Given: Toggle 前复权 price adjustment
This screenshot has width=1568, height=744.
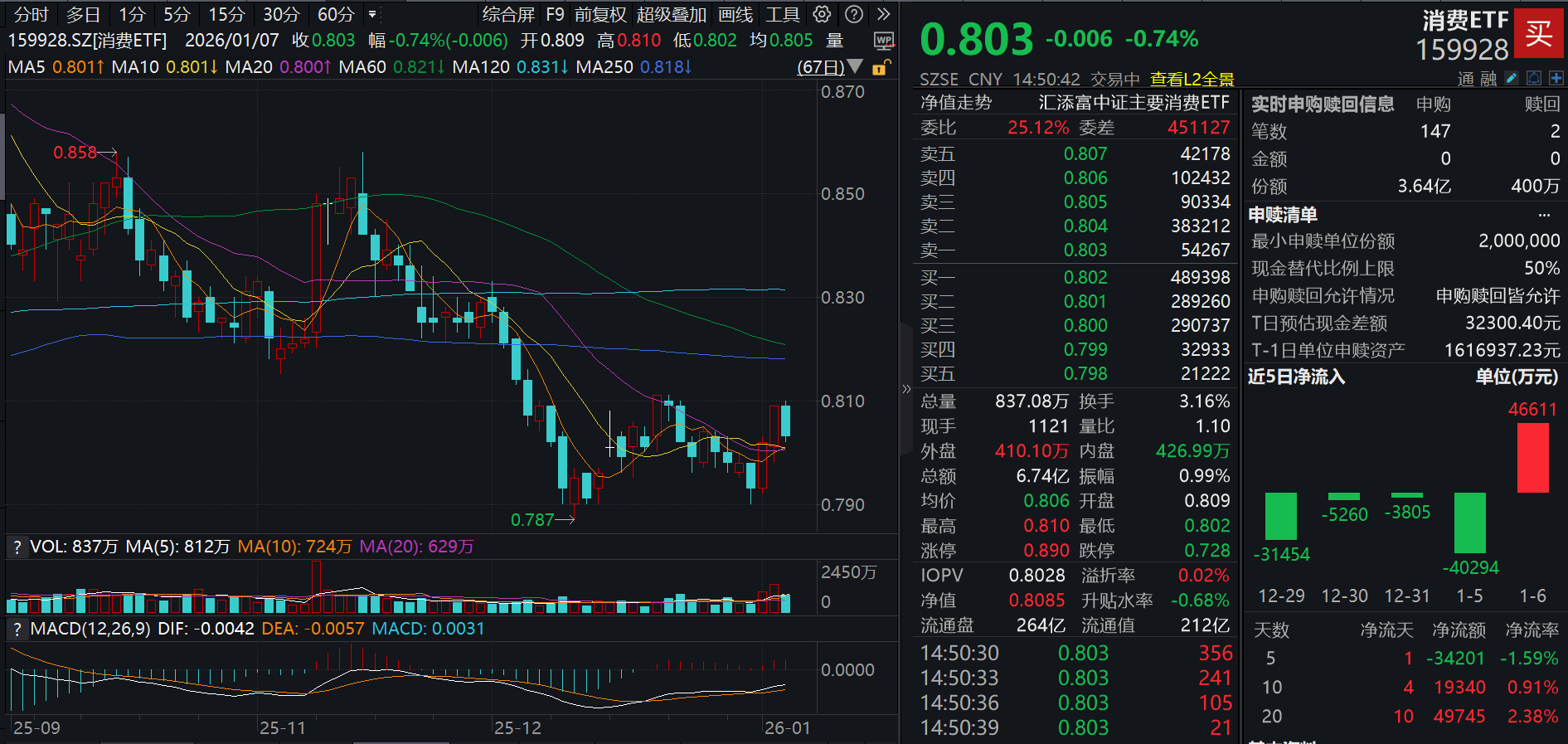Looking at the screenshot, I should click(600, 15).
